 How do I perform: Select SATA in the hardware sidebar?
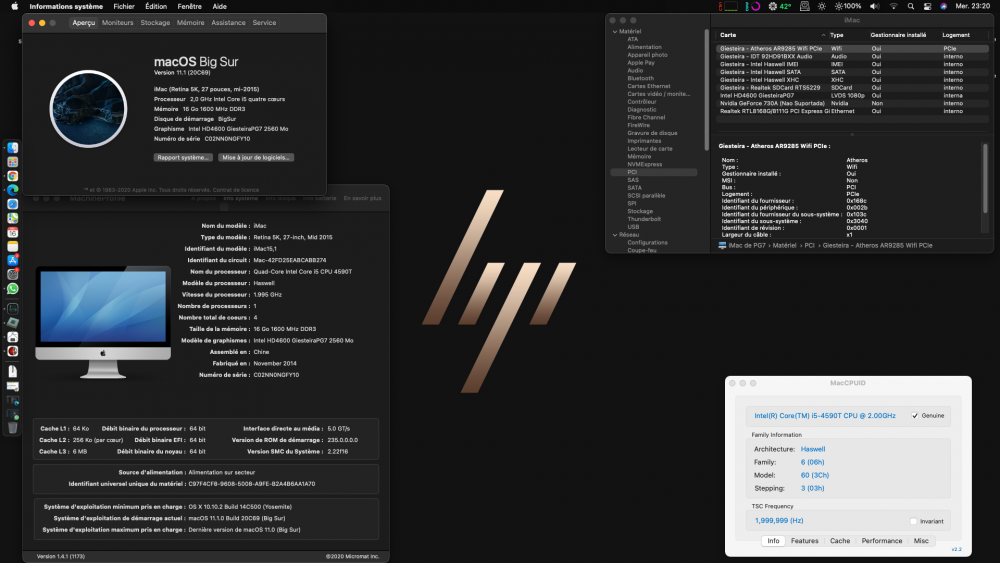(634, 188)
